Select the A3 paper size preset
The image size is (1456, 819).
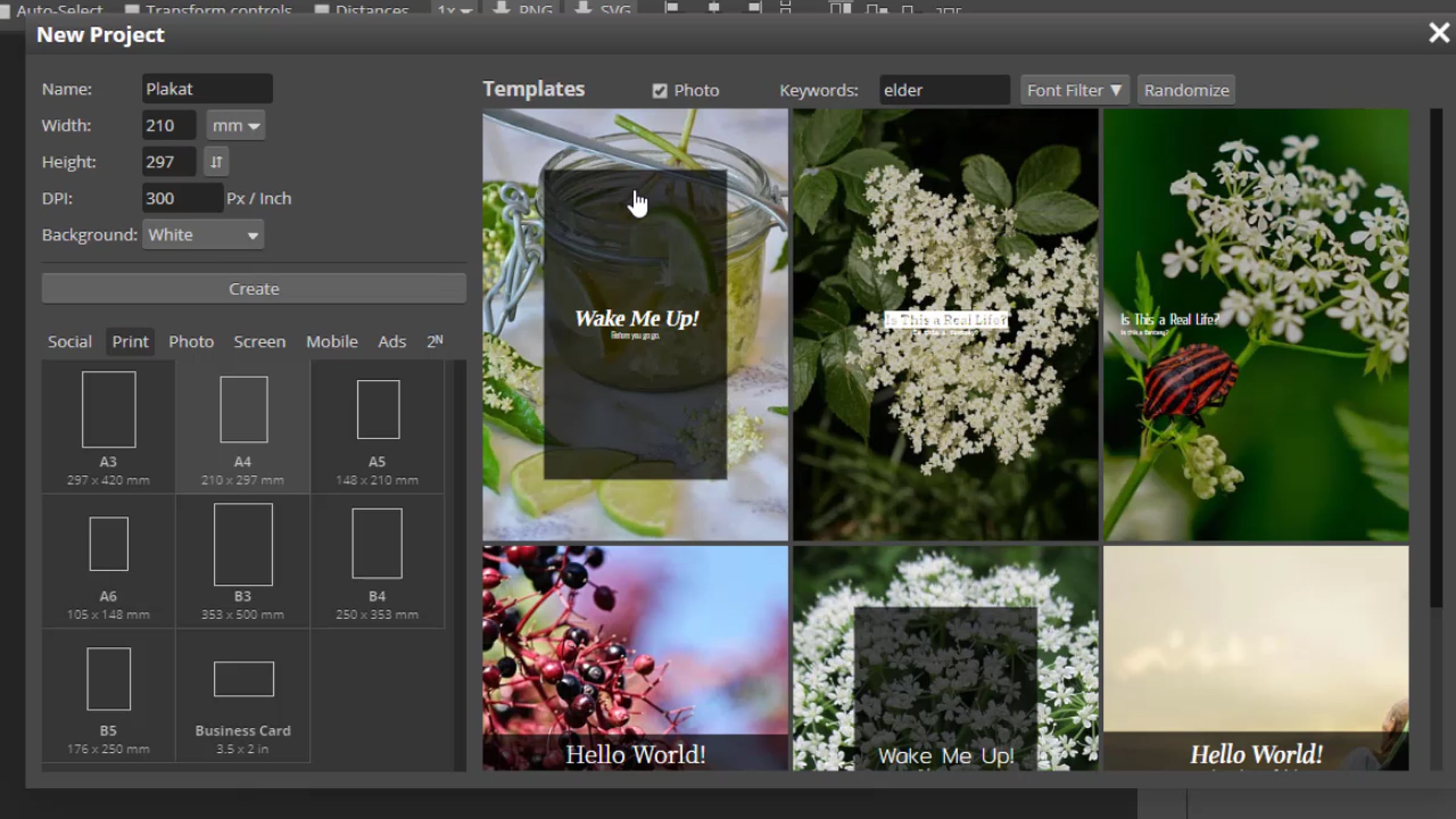point(109,427)
